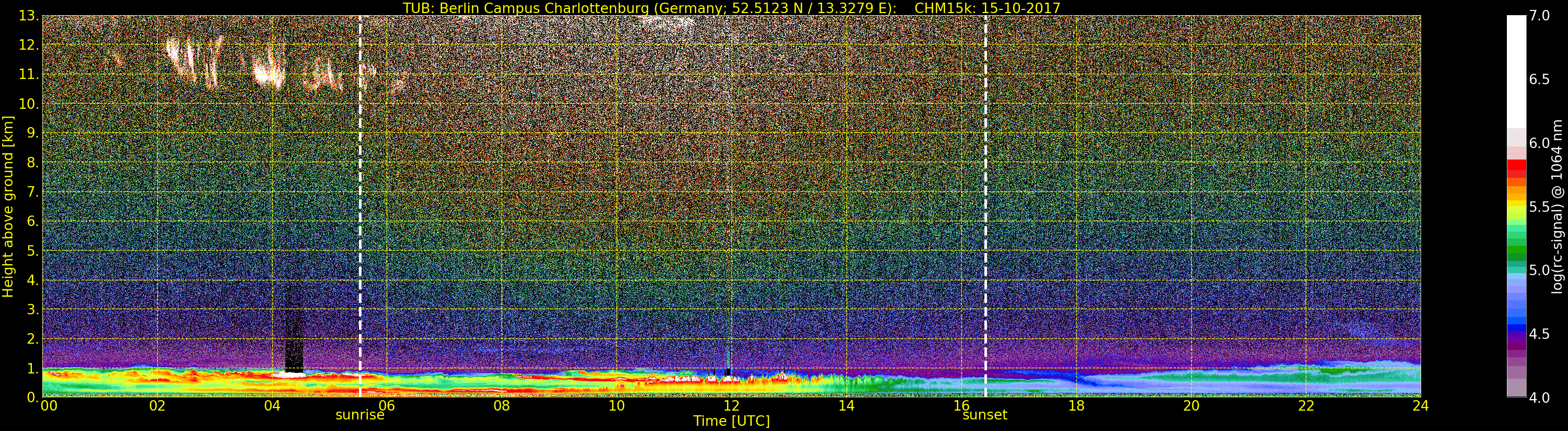Click the 13. tick on the height axis

(x=29, y=16)
